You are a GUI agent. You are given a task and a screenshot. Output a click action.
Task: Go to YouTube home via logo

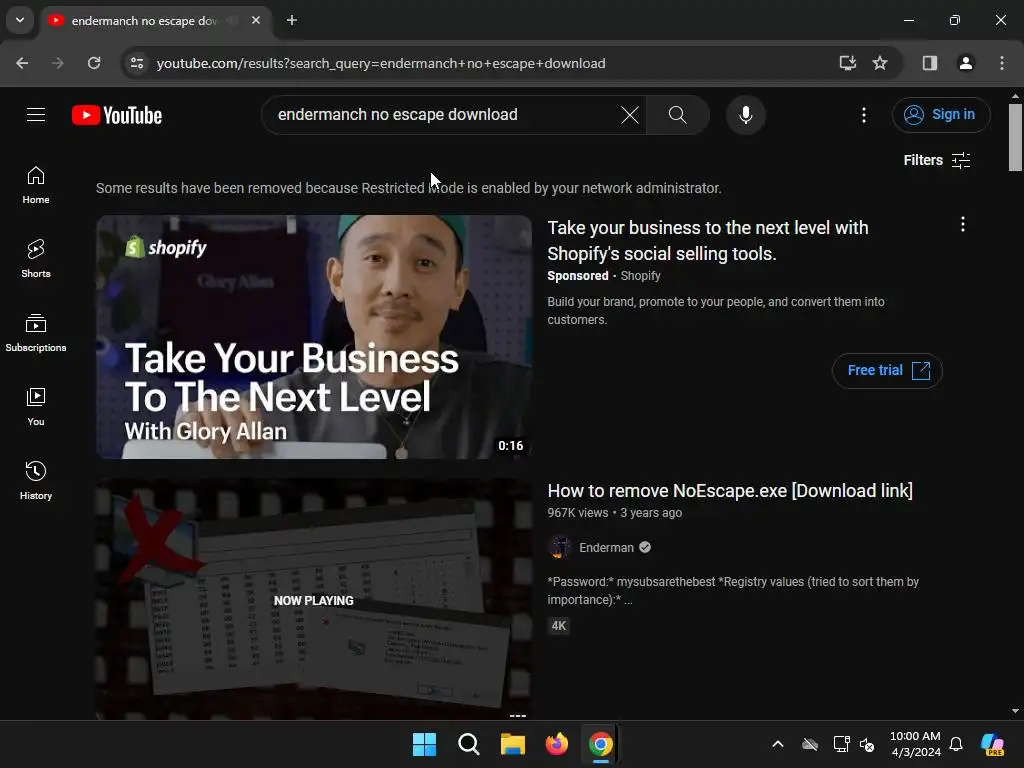pos(117,115)
